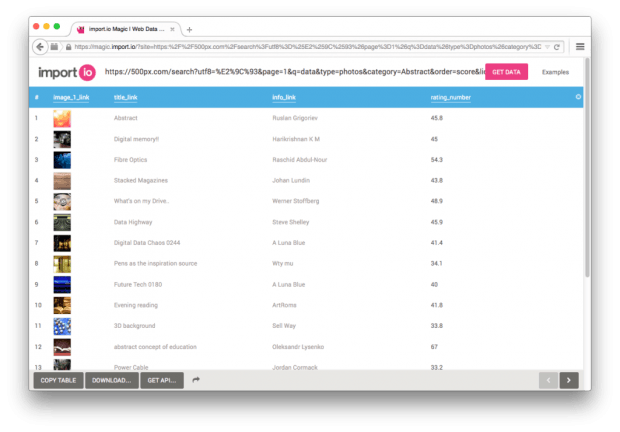Viewport: 620px width, 432px height.
Task: Click the browser back arrow button
Action: tap(40, 47)
